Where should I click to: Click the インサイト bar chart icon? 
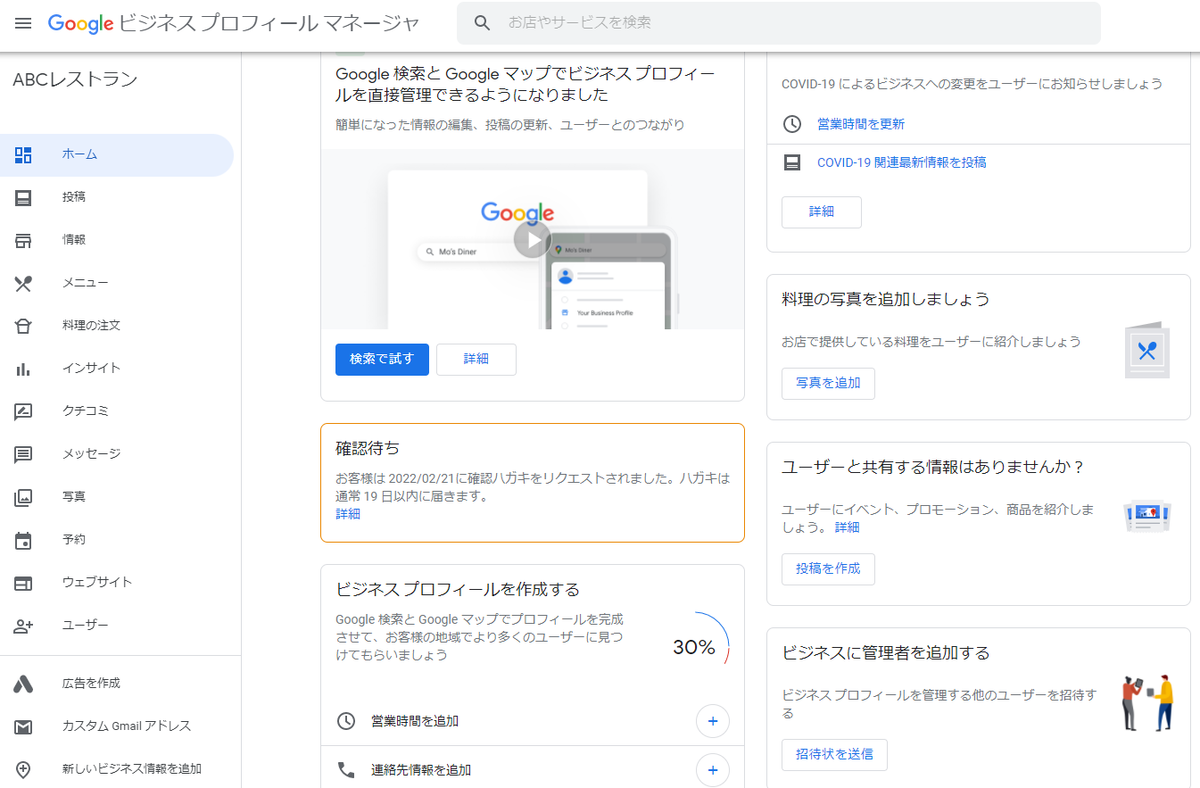point(23,369)
